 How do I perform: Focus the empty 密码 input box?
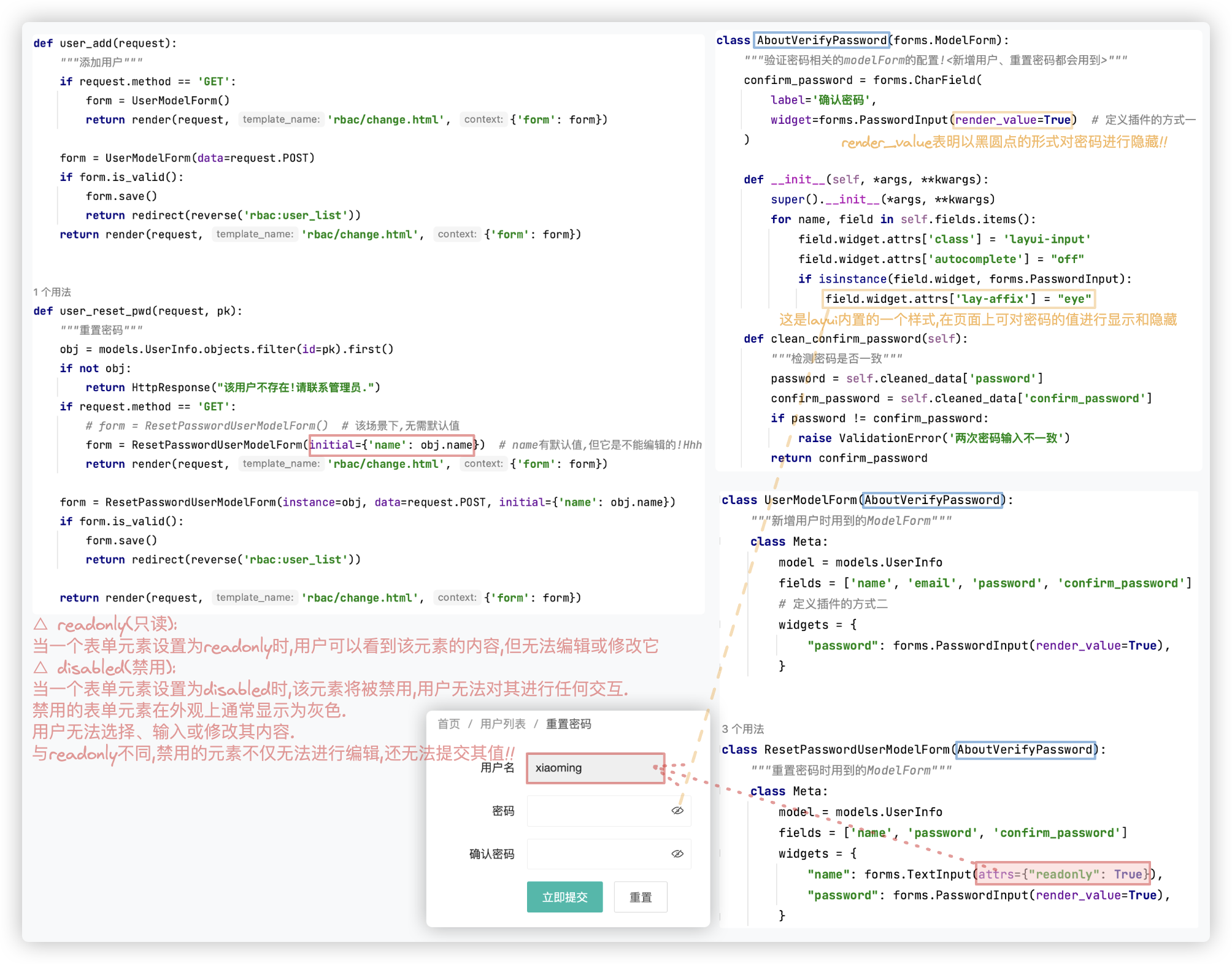pyautogui.click(x=598, y=811)
